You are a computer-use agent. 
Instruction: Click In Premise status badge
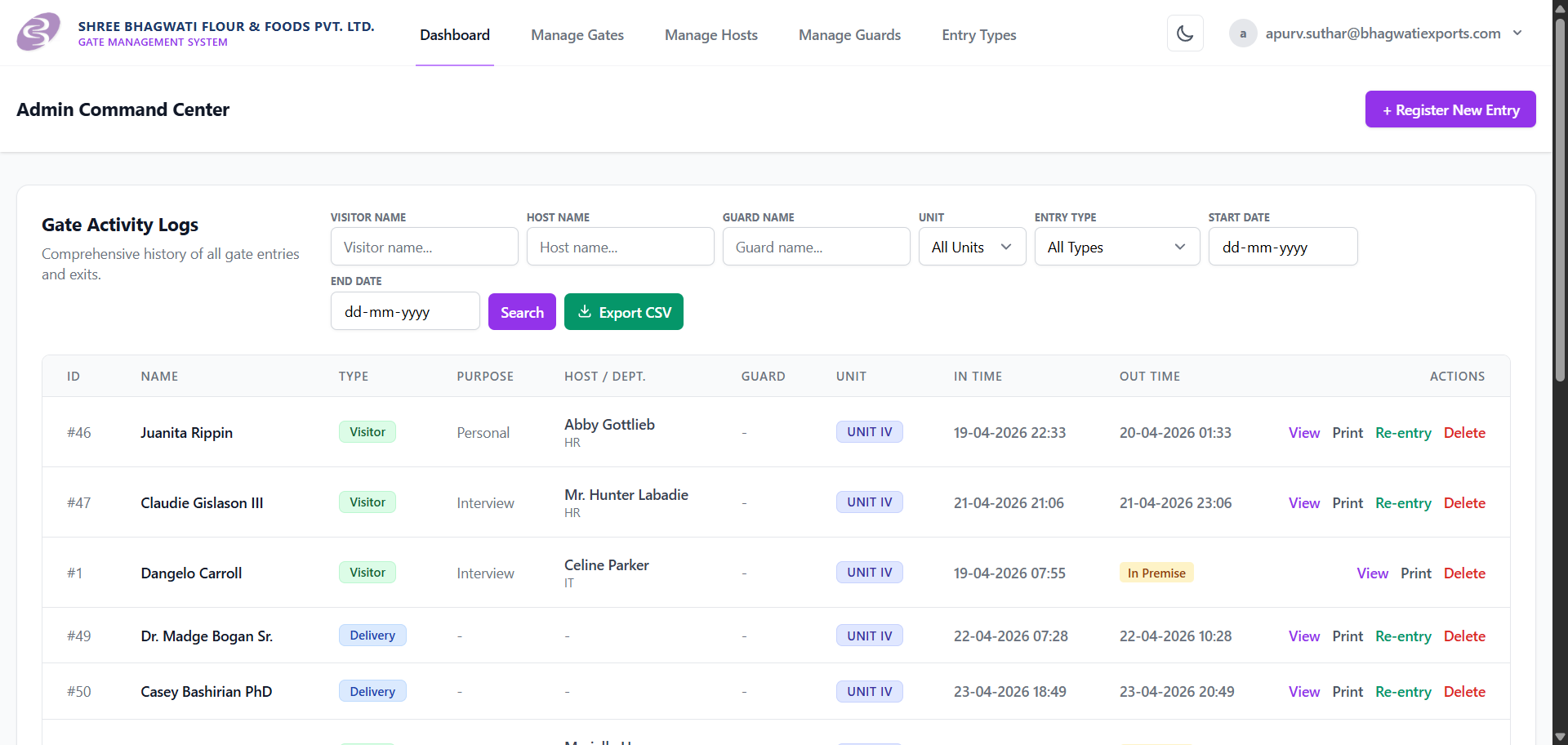(x=1156, y=573)
